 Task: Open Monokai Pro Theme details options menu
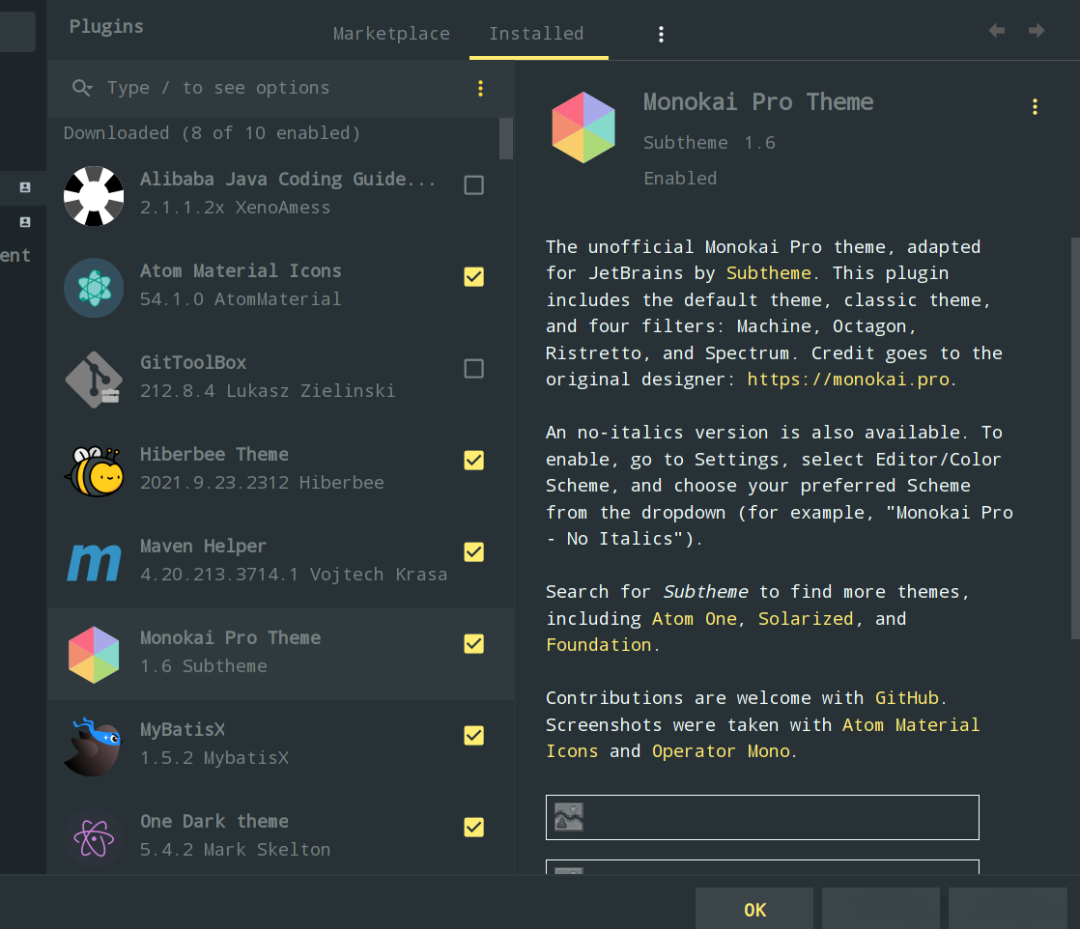(1035, 107)
